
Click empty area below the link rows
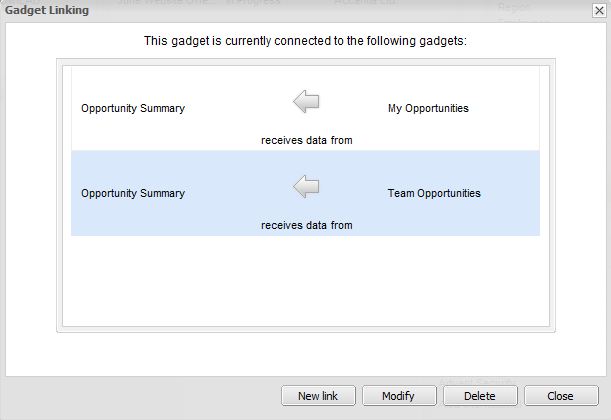(305, 280)
